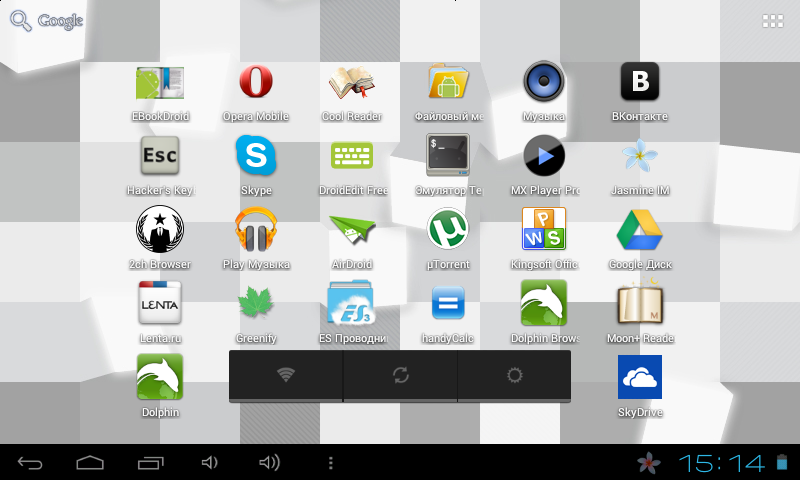Open the 15:14 clock panel
Viewport: 800px width, 480px height.
721,463
